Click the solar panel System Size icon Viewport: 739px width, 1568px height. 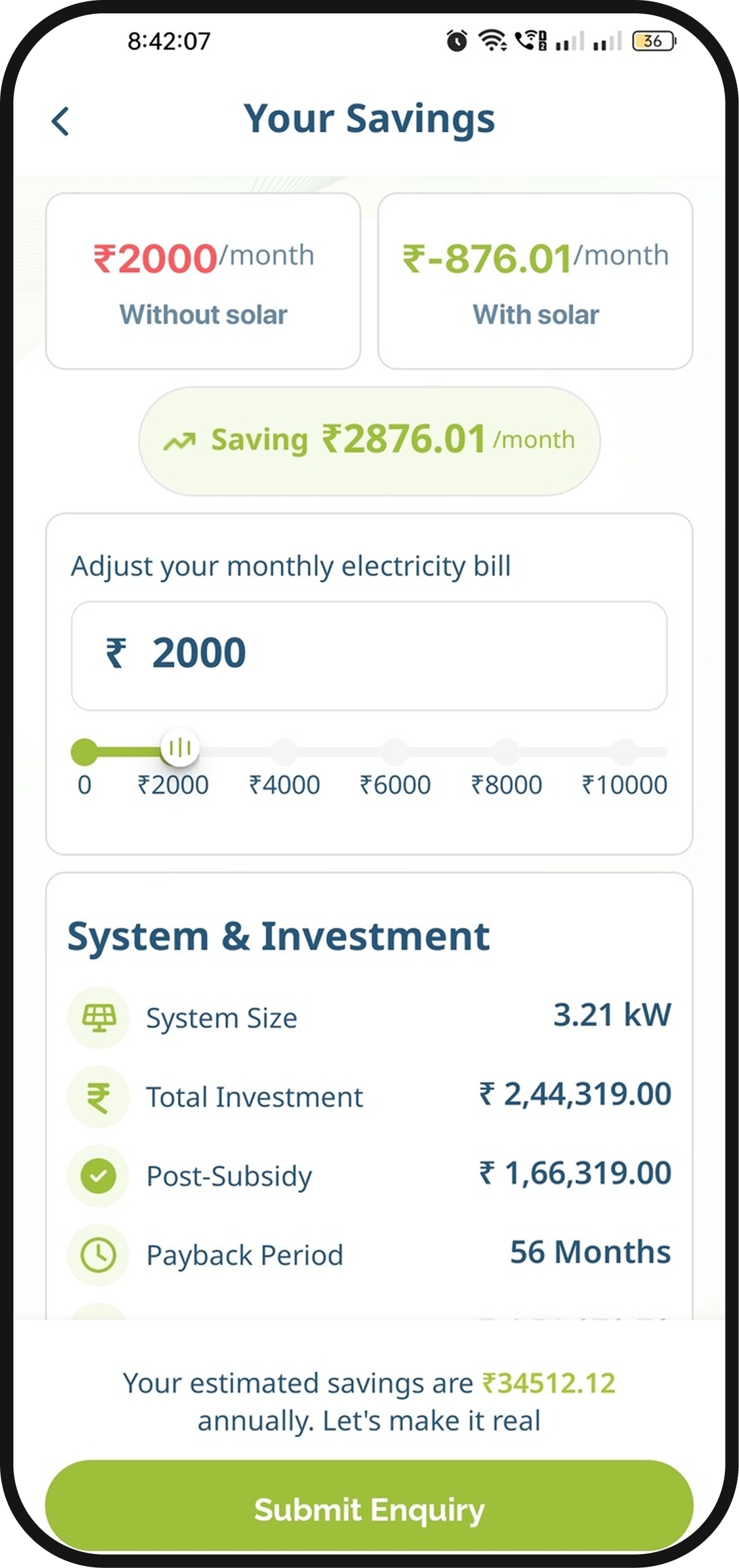pyautogui.click(x=99, y=1018)
